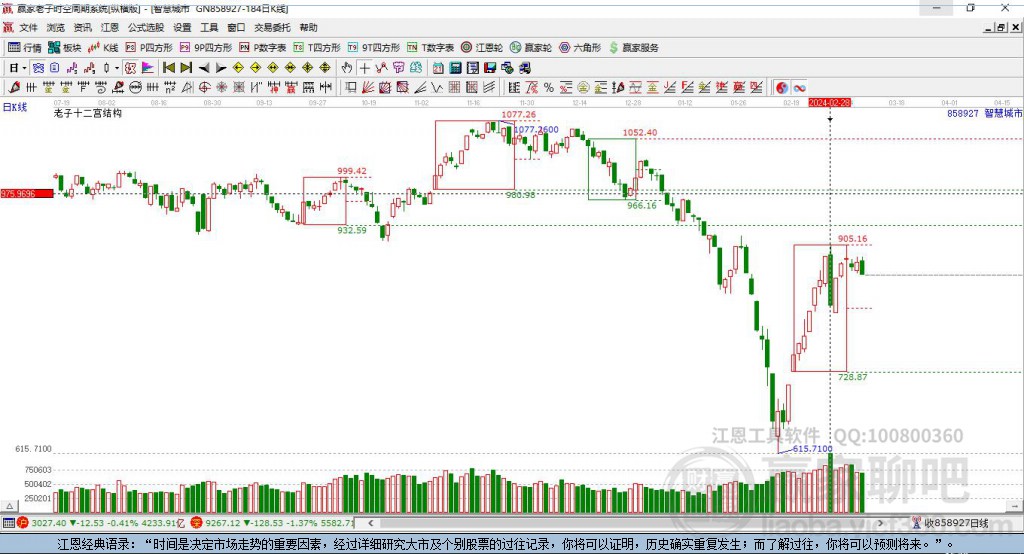Select the zigzag wave line tool

[437, 88]
